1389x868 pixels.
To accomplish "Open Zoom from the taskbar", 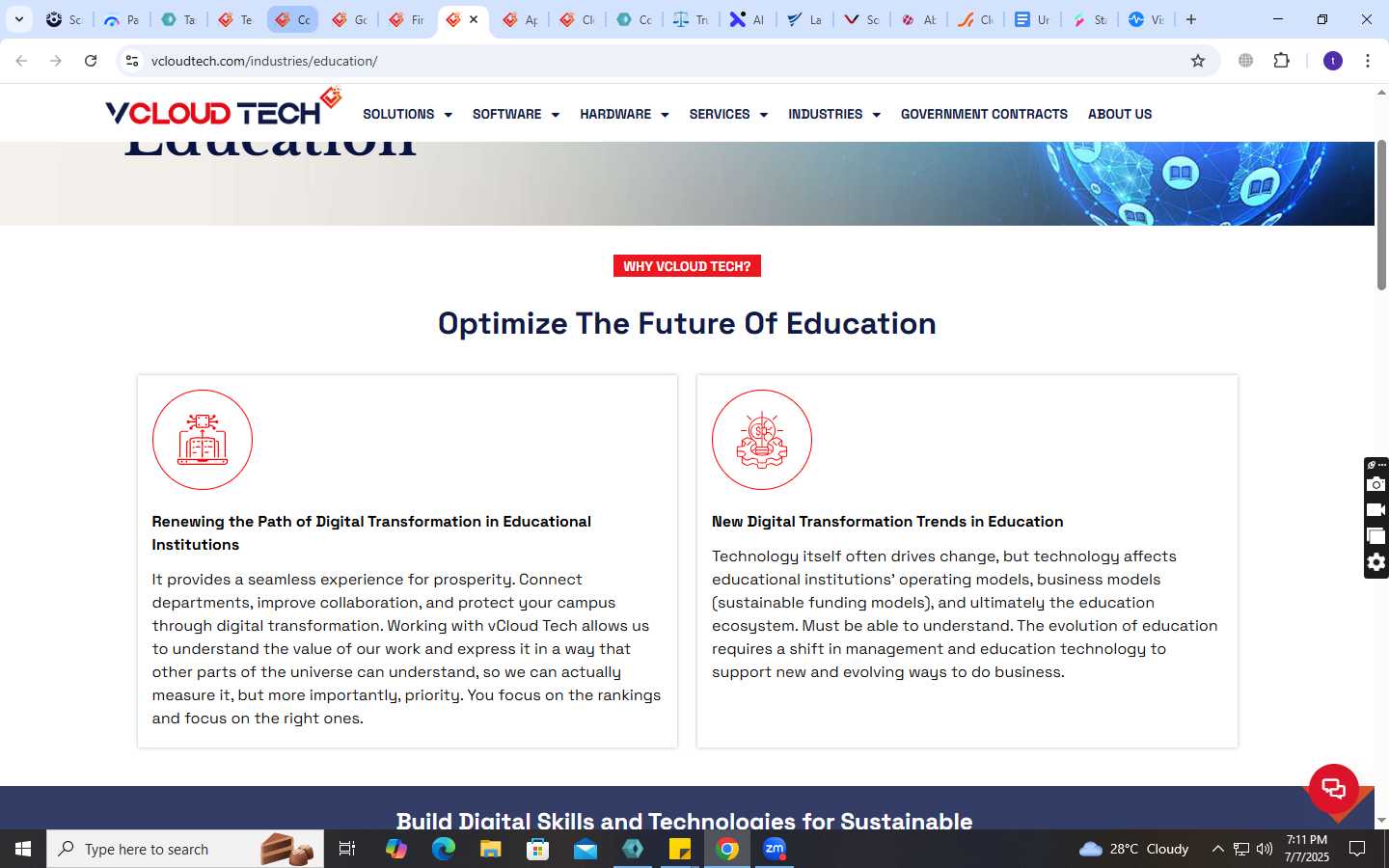I will (x=775, y=849).
